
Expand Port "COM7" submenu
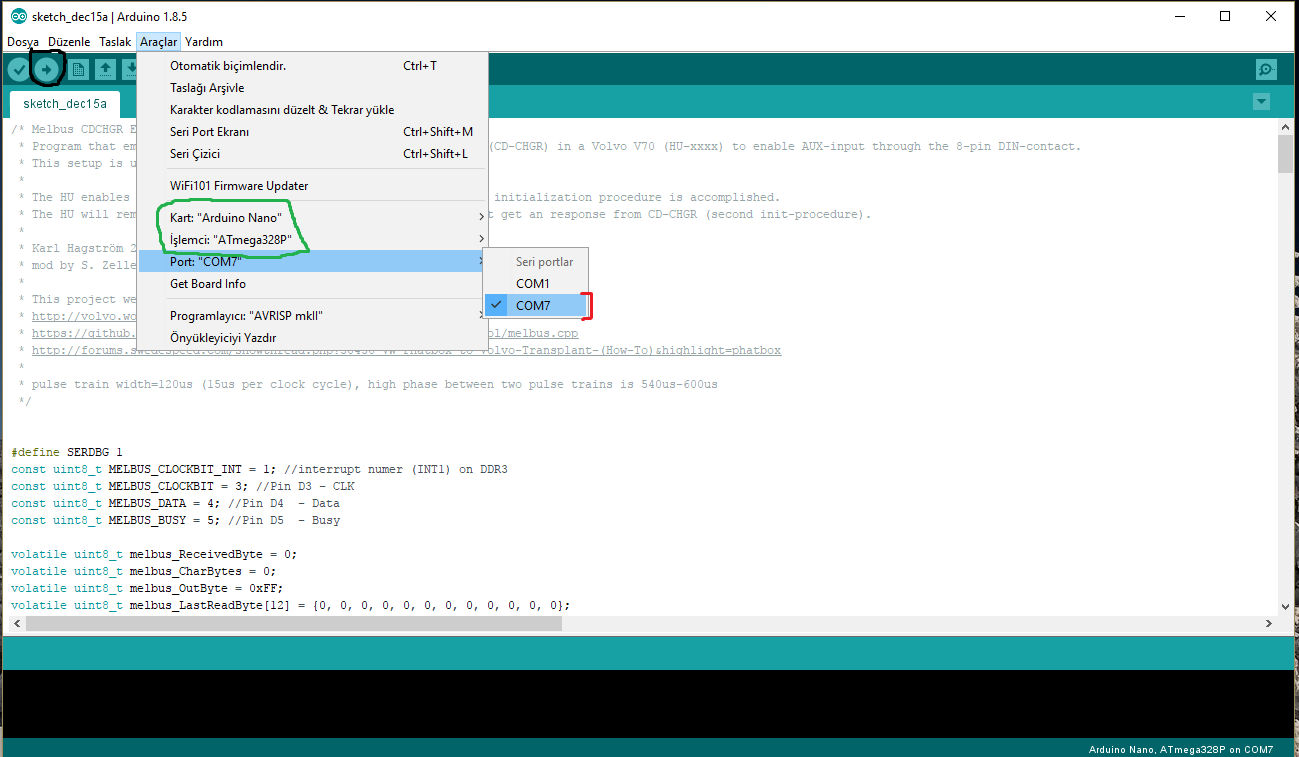pos(312,262)
